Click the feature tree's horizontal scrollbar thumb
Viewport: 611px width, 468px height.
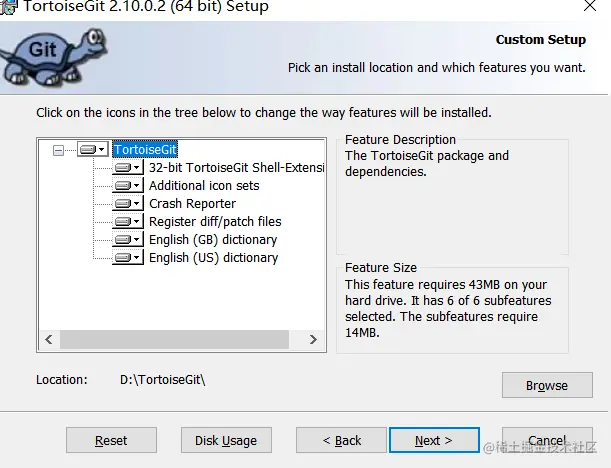point(174,339)
